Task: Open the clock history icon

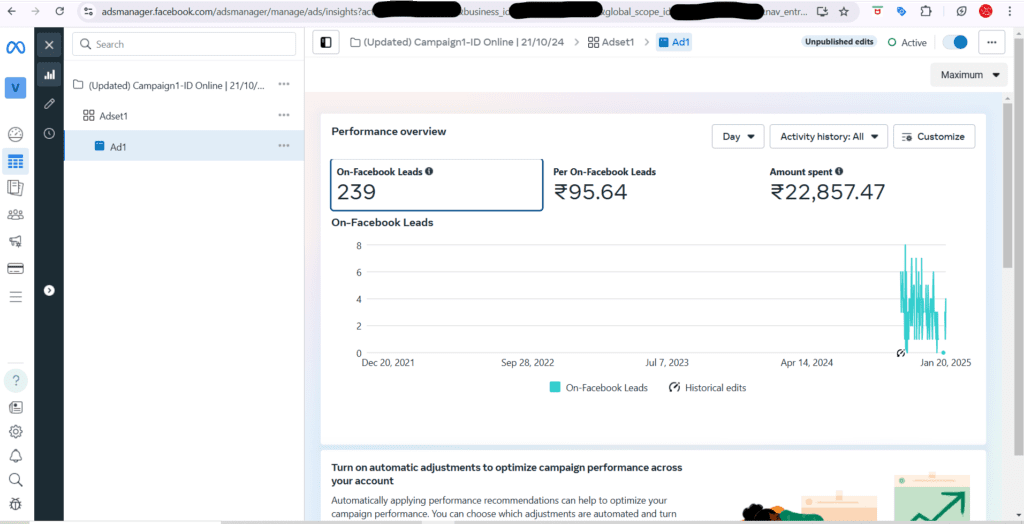Action: click(x=49, y=133)
